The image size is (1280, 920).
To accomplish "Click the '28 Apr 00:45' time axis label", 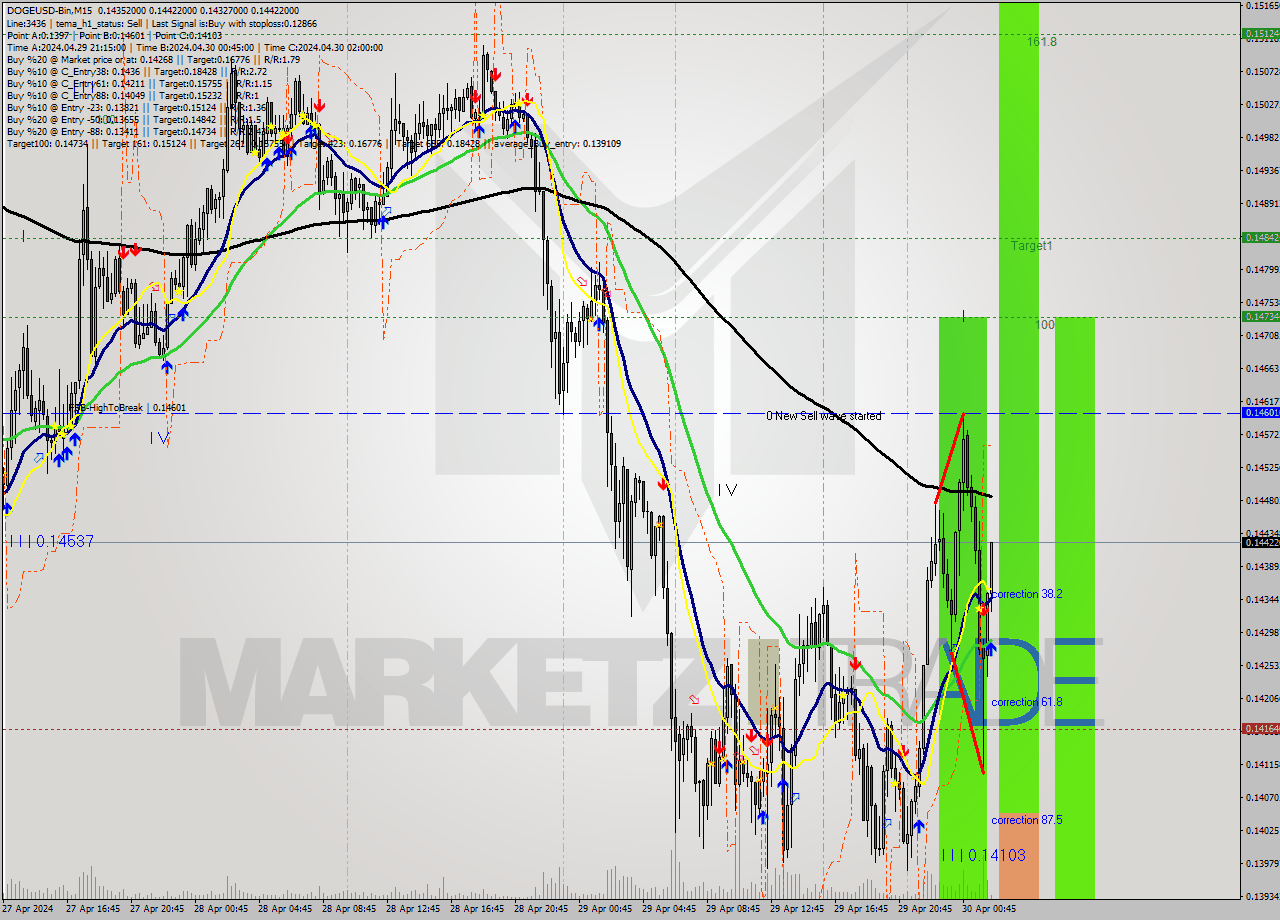I will (221, 909).
